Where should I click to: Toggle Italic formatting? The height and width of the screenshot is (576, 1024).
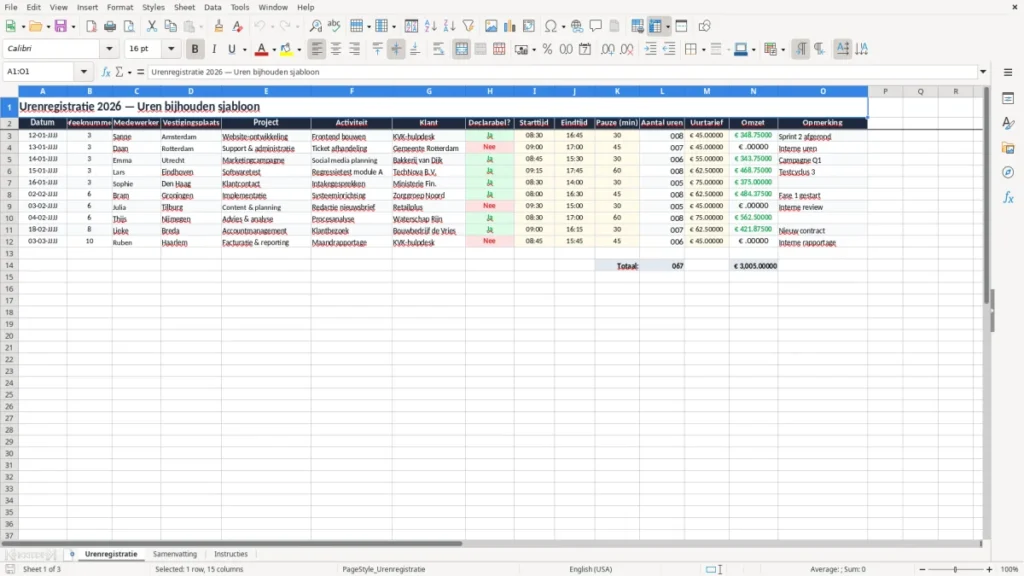(x=214, y=49)
